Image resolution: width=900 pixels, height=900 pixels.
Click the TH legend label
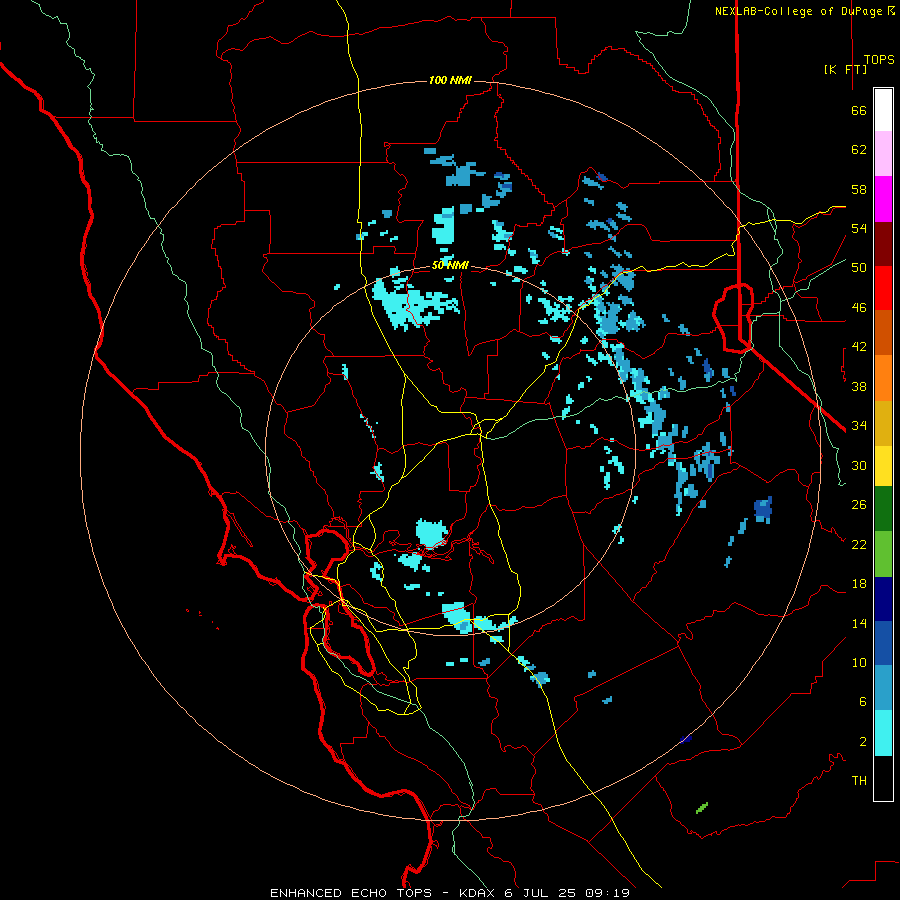point(859,781)
